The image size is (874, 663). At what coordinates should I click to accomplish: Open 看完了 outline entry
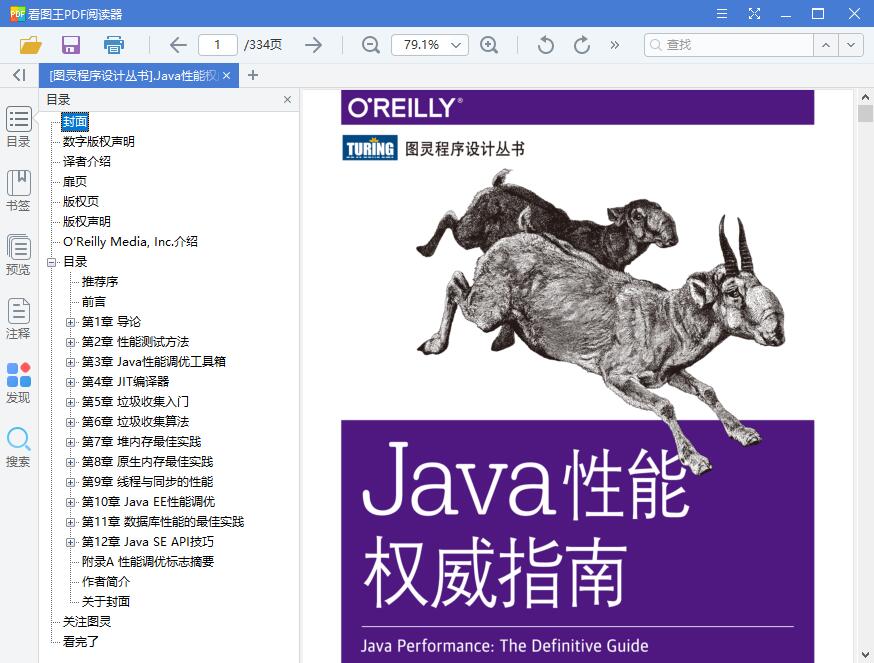(x=81, y=642)
